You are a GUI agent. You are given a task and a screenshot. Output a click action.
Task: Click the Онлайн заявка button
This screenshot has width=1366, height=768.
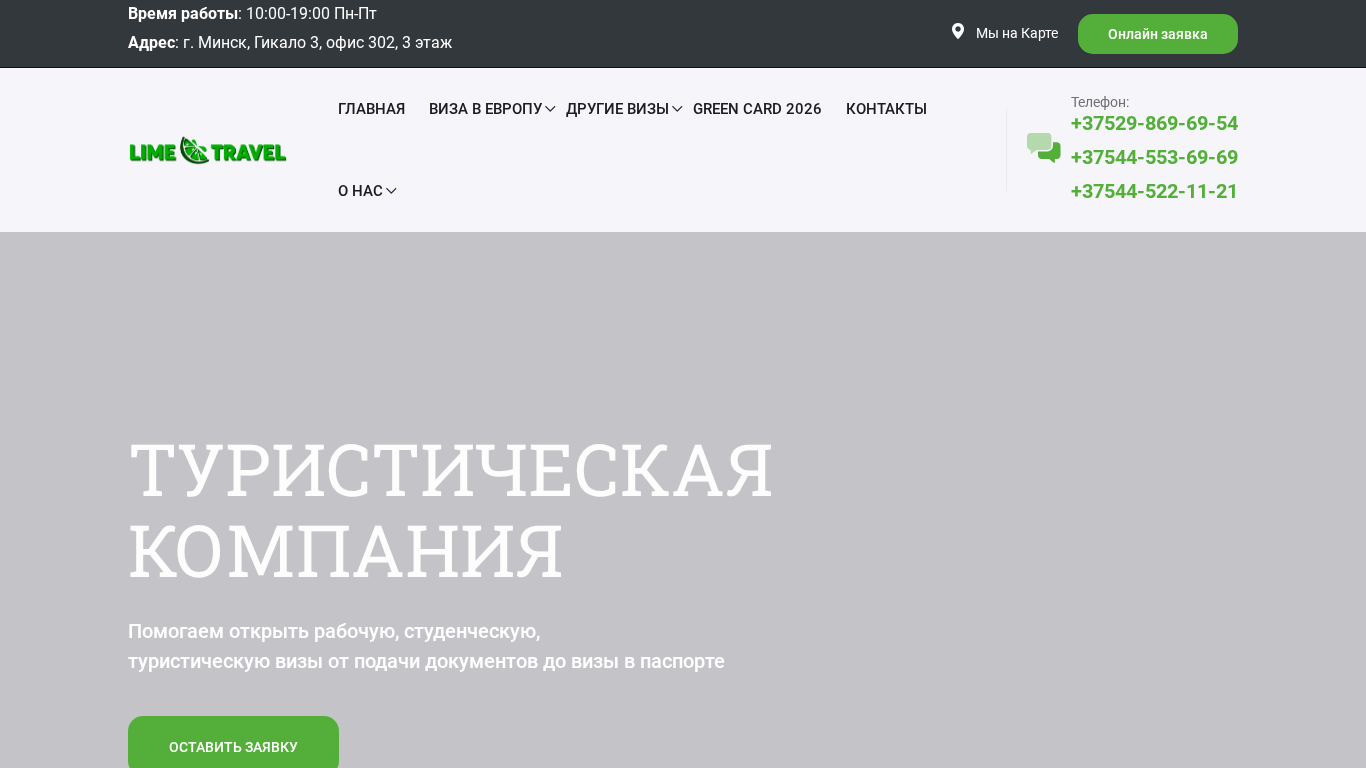tap(1158, 34)
